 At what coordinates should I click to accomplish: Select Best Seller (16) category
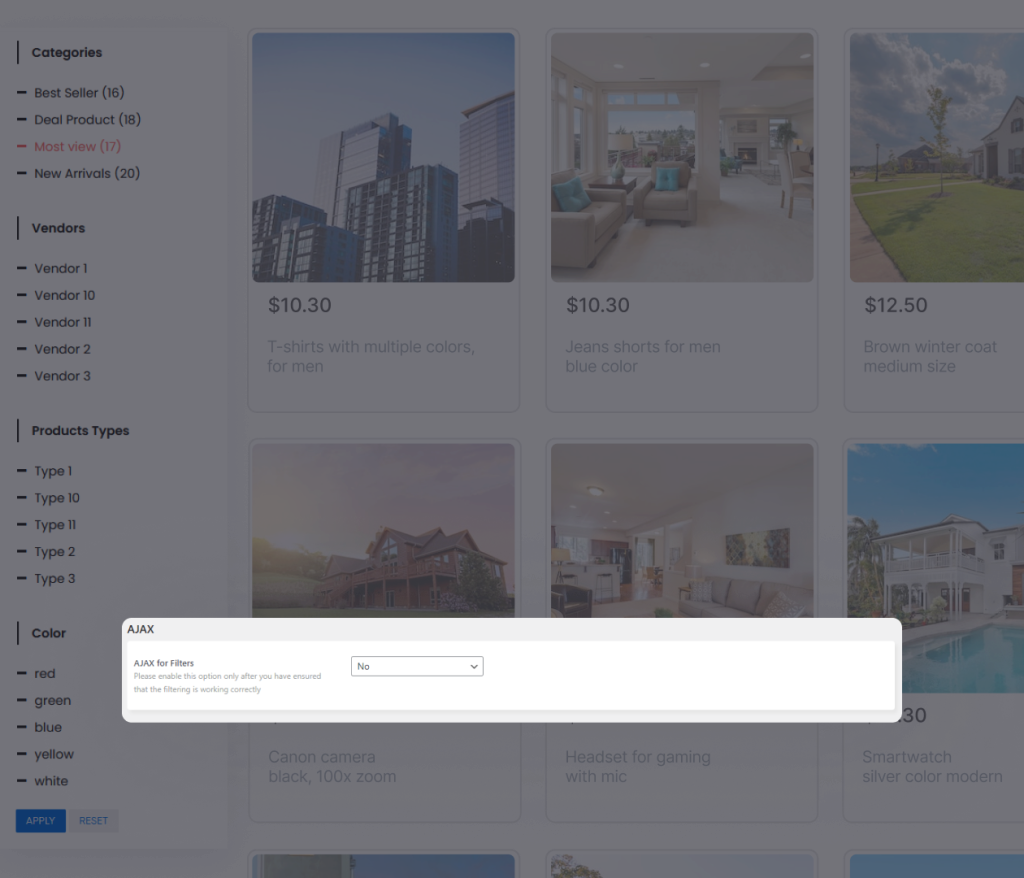(x=79, y=93)
